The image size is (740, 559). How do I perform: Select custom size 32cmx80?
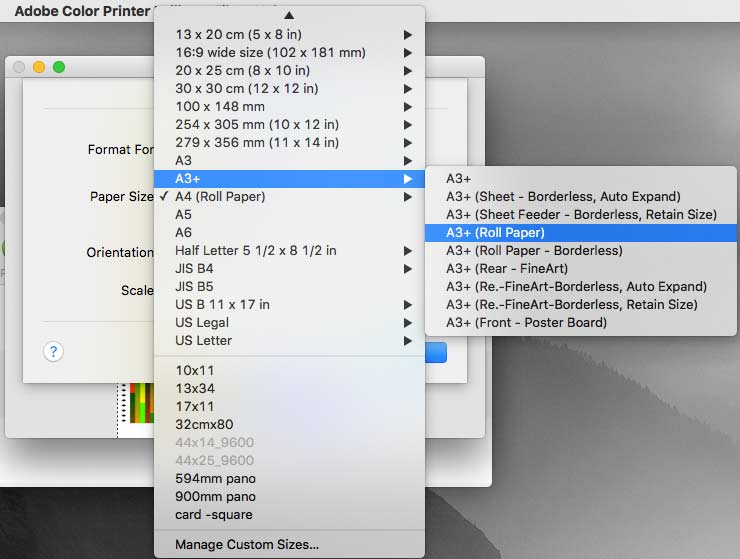289,424
